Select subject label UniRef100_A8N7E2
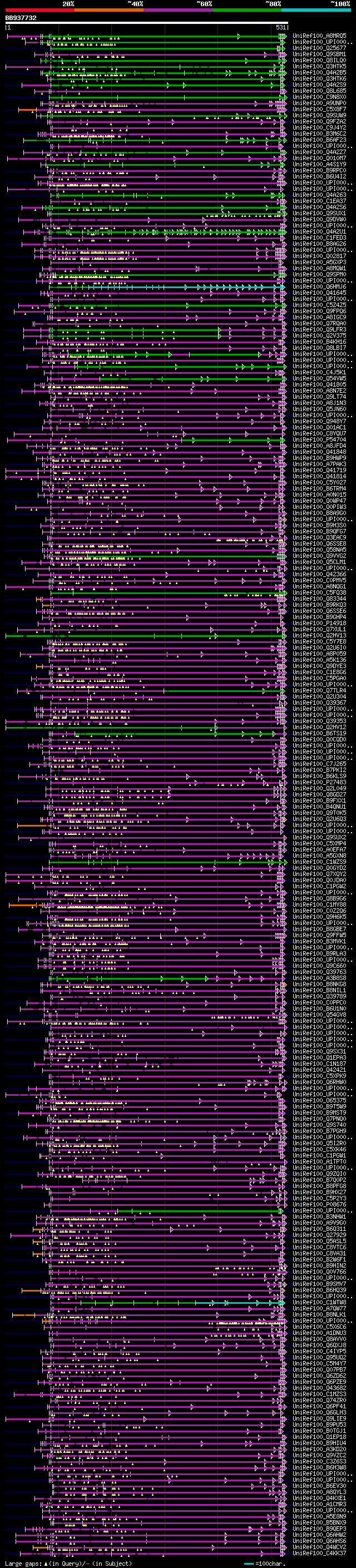This screenshot has height=1568, width=356. (319, 391)
